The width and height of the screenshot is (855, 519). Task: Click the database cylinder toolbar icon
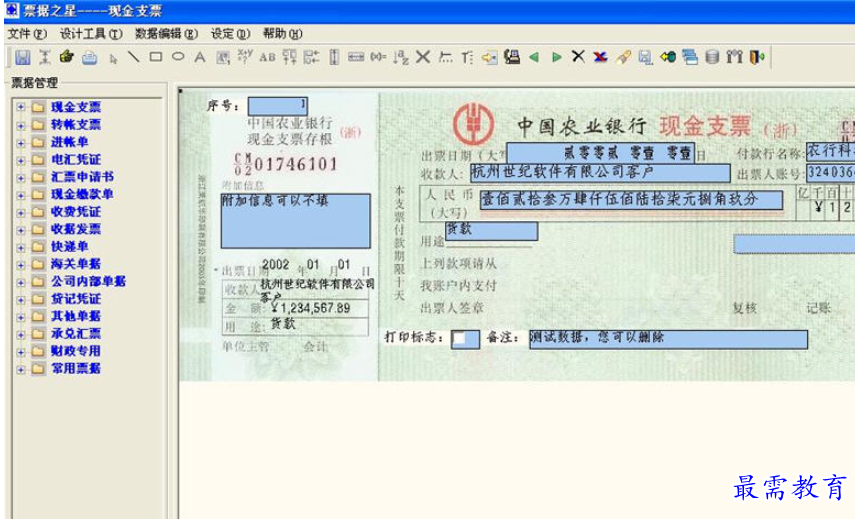coord(712,57)
